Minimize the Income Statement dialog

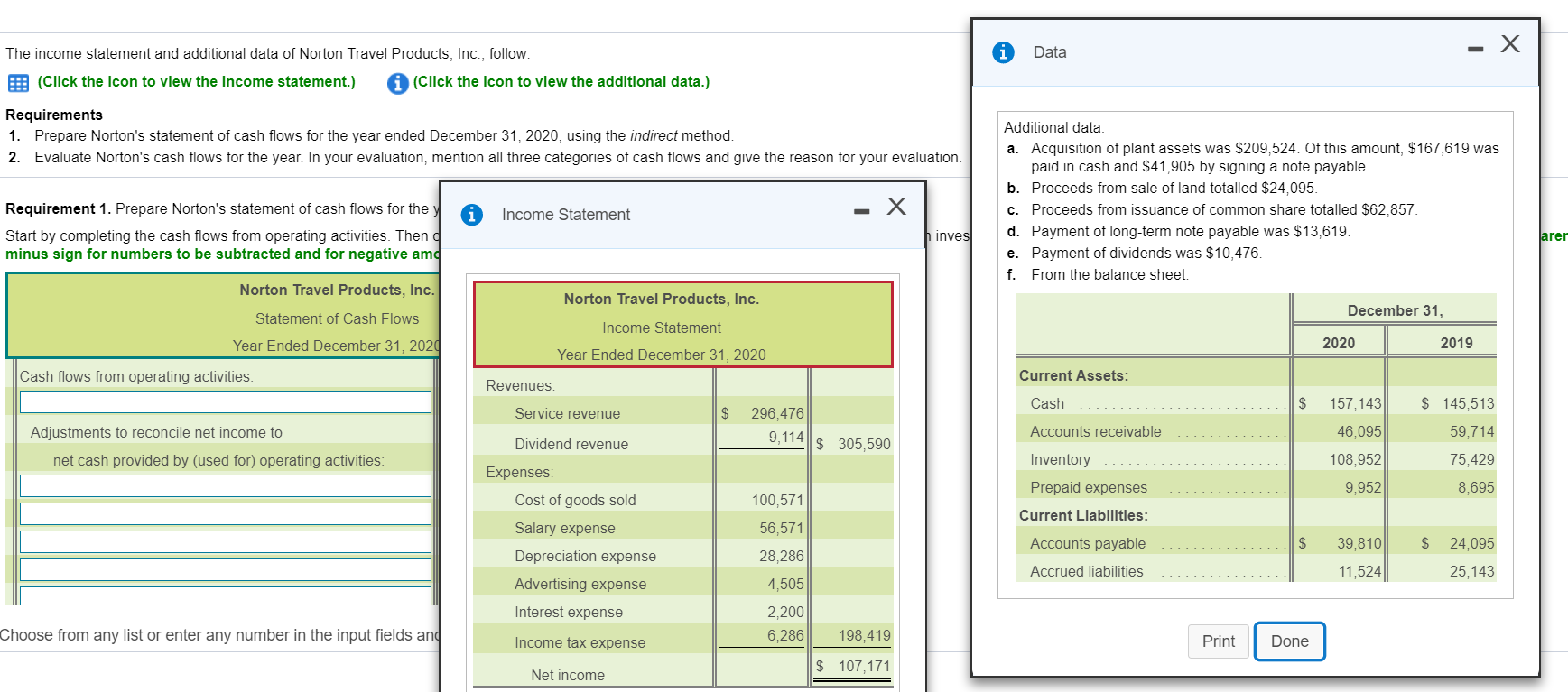point(862,212)
